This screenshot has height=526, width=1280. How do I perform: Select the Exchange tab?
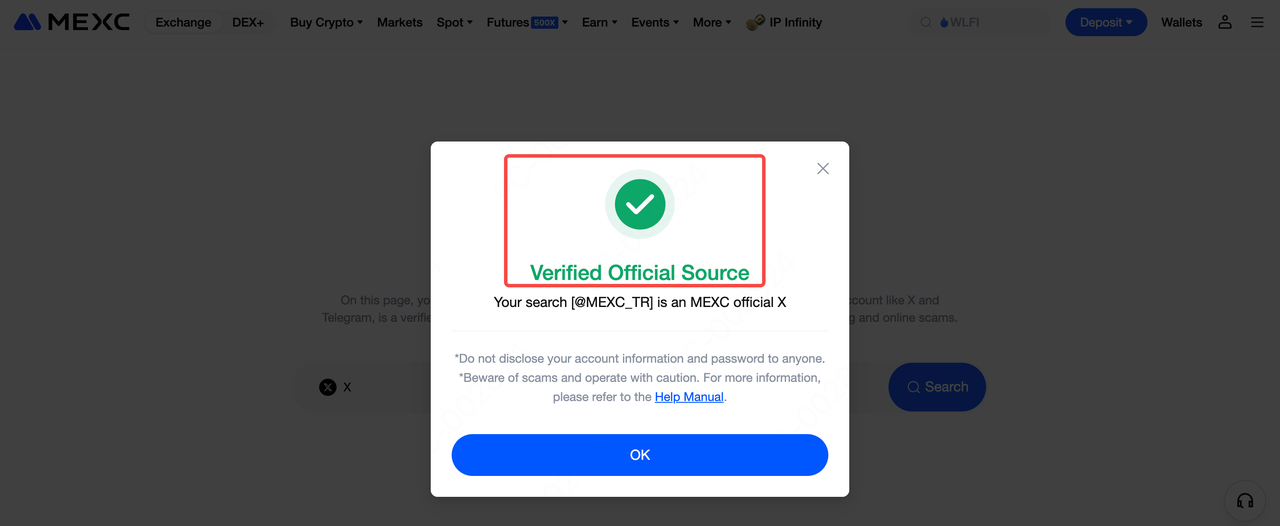(183, 22)
